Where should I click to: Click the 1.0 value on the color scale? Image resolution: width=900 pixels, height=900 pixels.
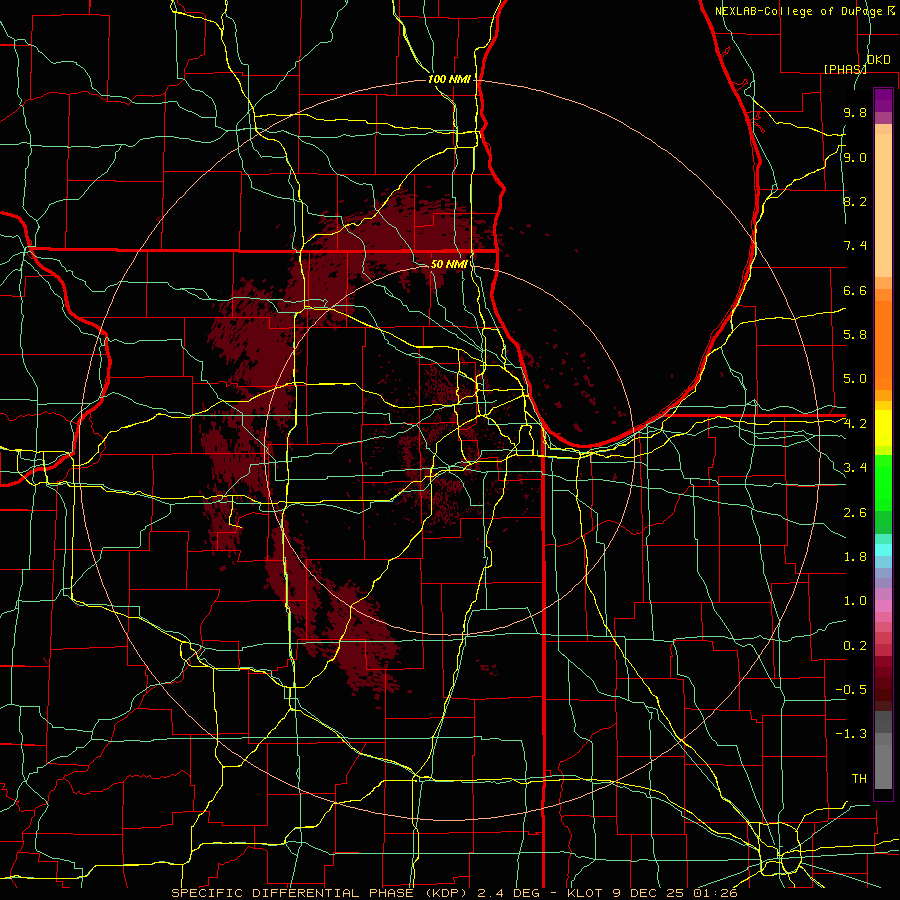point(855,601)
